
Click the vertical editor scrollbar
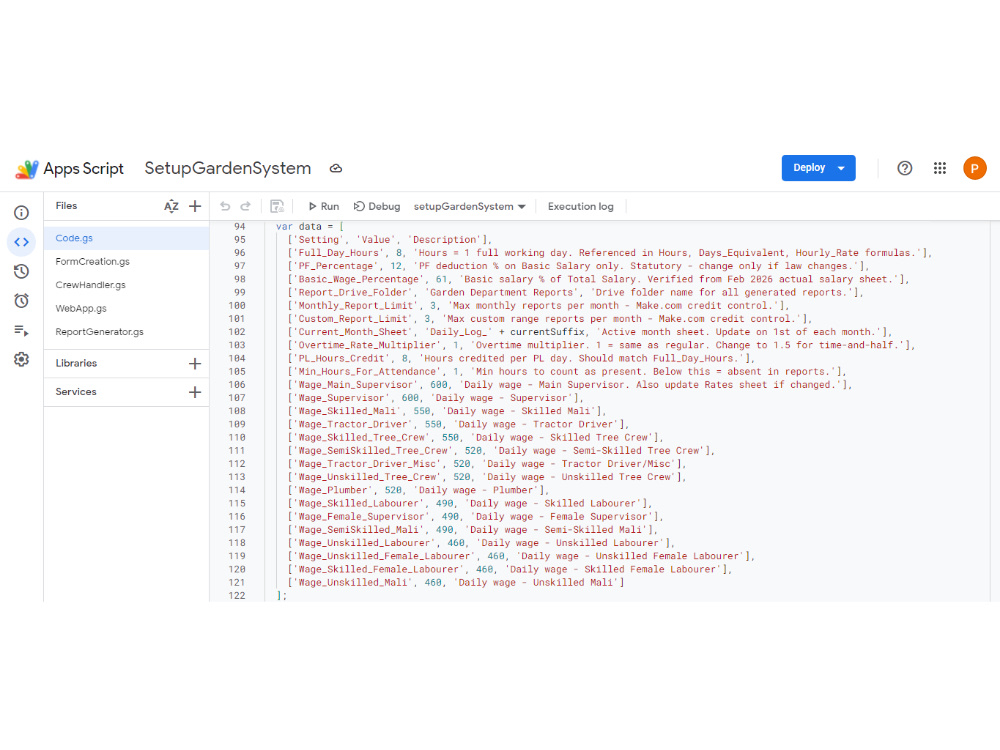pos(995,411)
